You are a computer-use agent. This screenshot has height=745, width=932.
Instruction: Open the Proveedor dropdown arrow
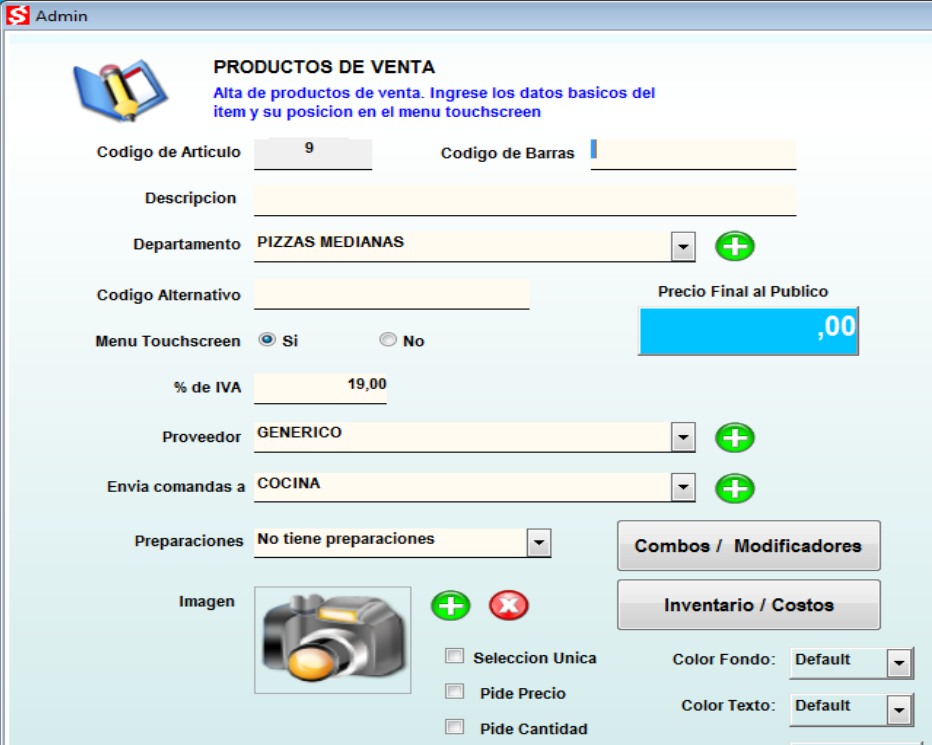(x=683, y=438)
